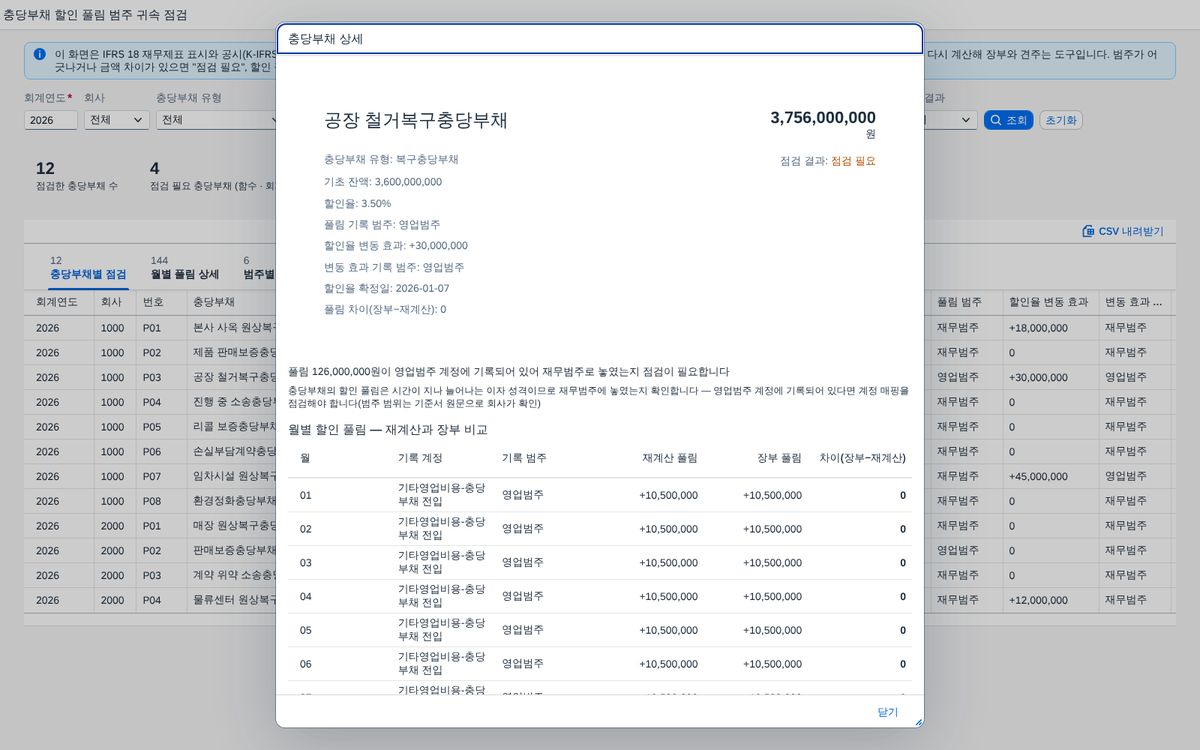1200x750 pixels.
Task: Open the tab with count 6
Action: [259, 268]
